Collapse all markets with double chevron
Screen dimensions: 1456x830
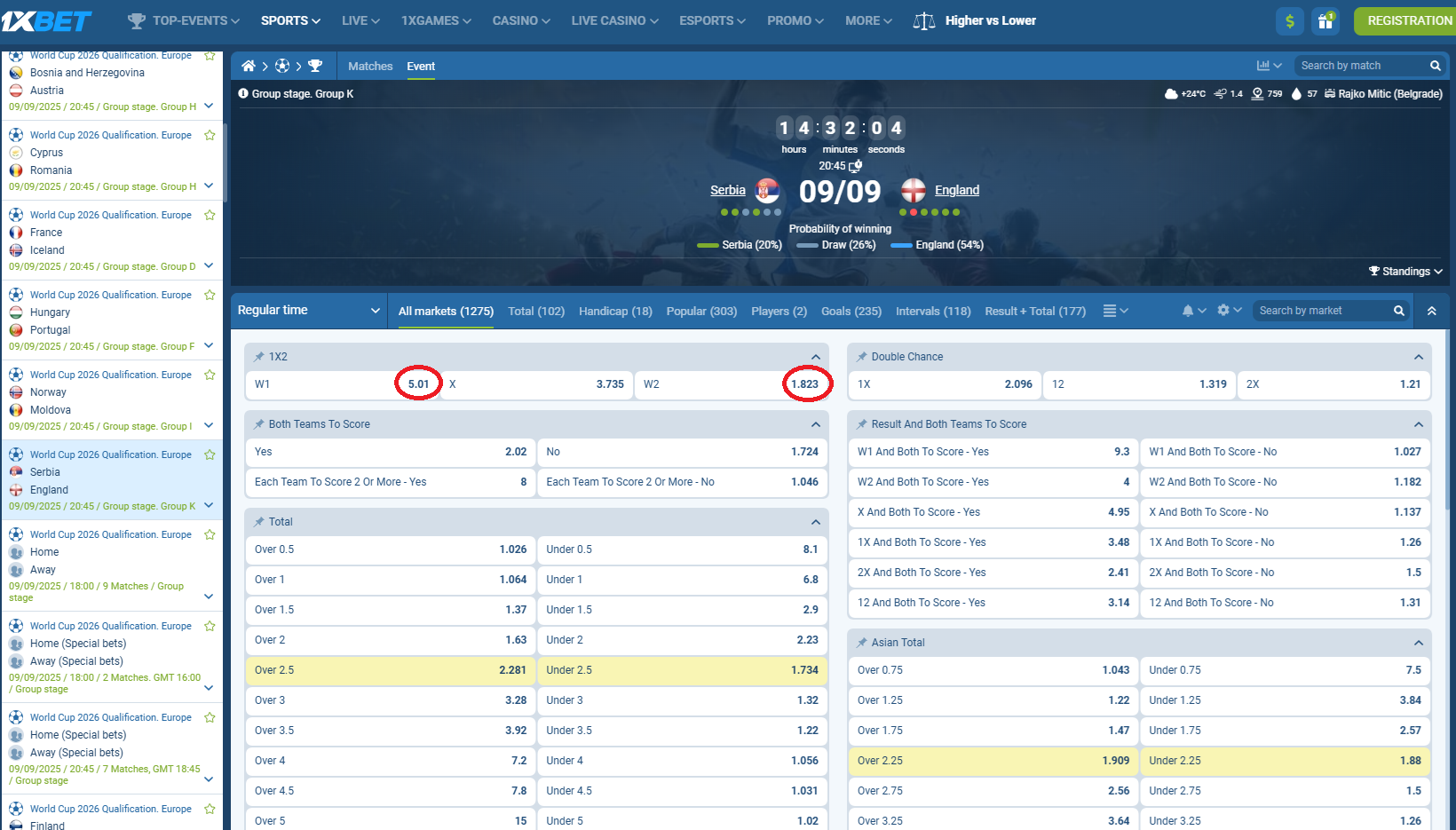click(1431, 311)
